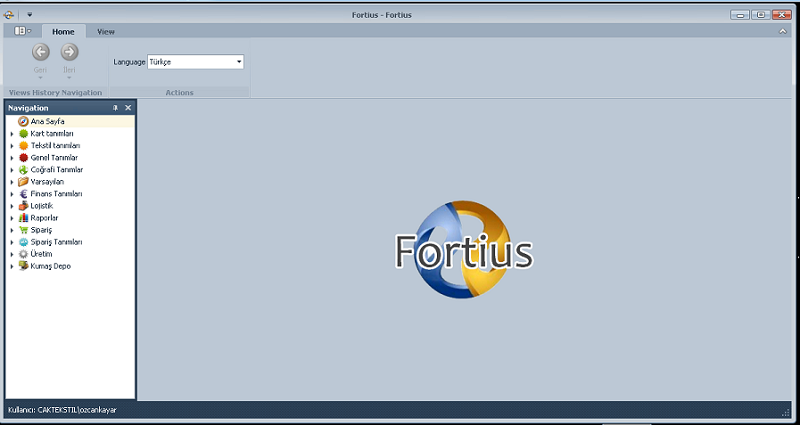The height and width of the screenshot is (425, 800).
Task: Click the Lojistik box icon
Action: (23, 206)
